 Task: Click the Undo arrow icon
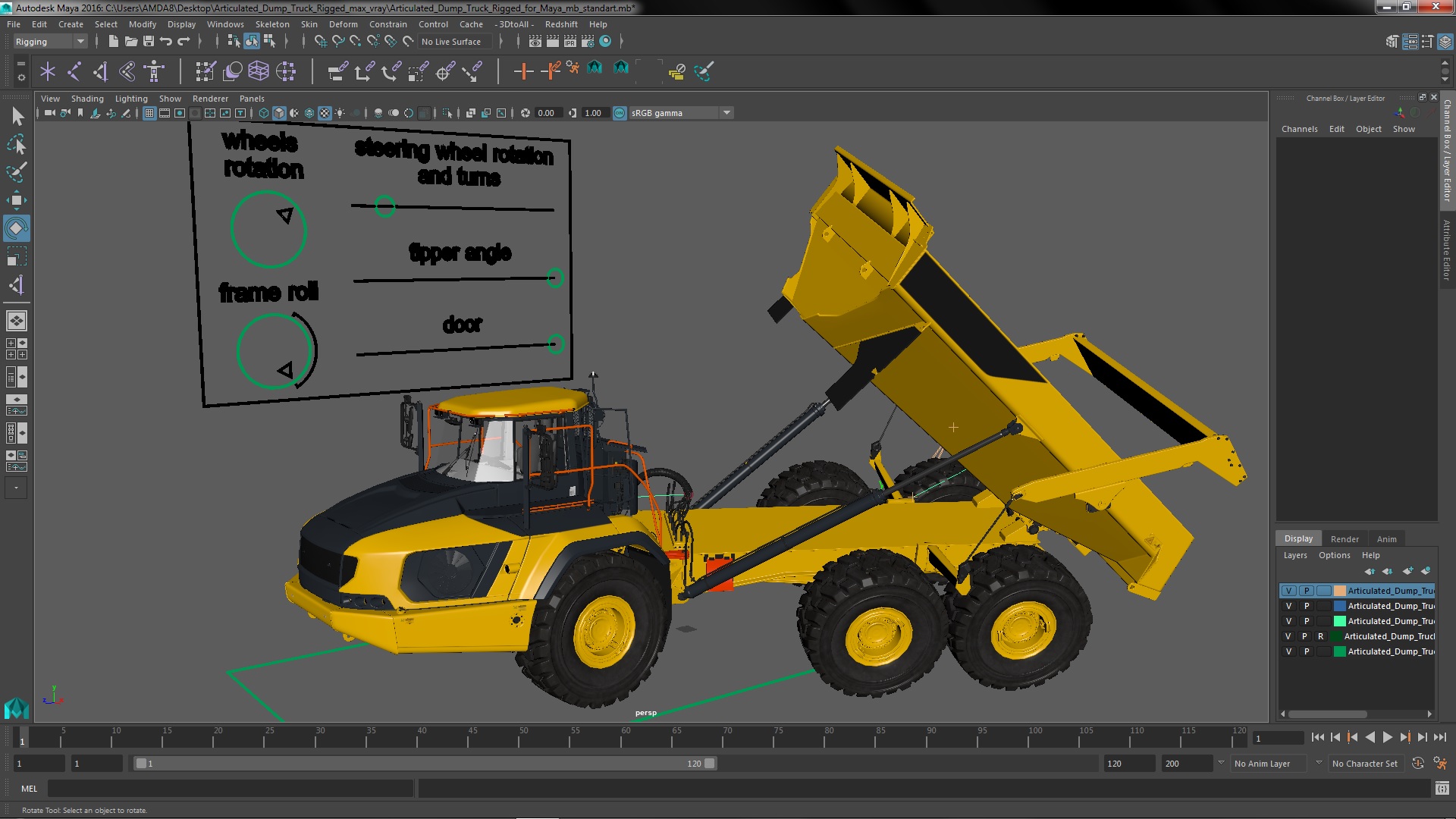[165, 42]
